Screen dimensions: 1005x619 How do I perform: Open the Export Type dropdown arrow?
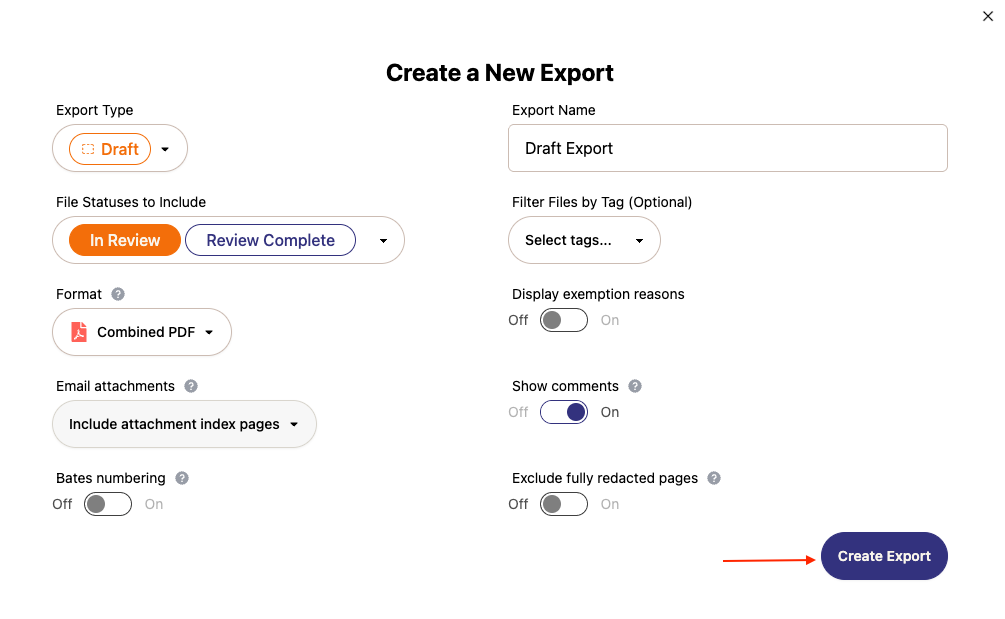(x=165, y=149)
